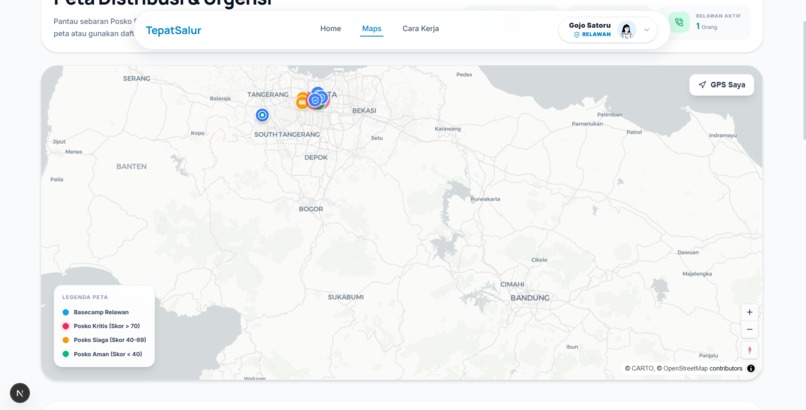This screenshot has height=410, width=806.
Task: Open the map attribution info icon
Action: coord(751,368)
